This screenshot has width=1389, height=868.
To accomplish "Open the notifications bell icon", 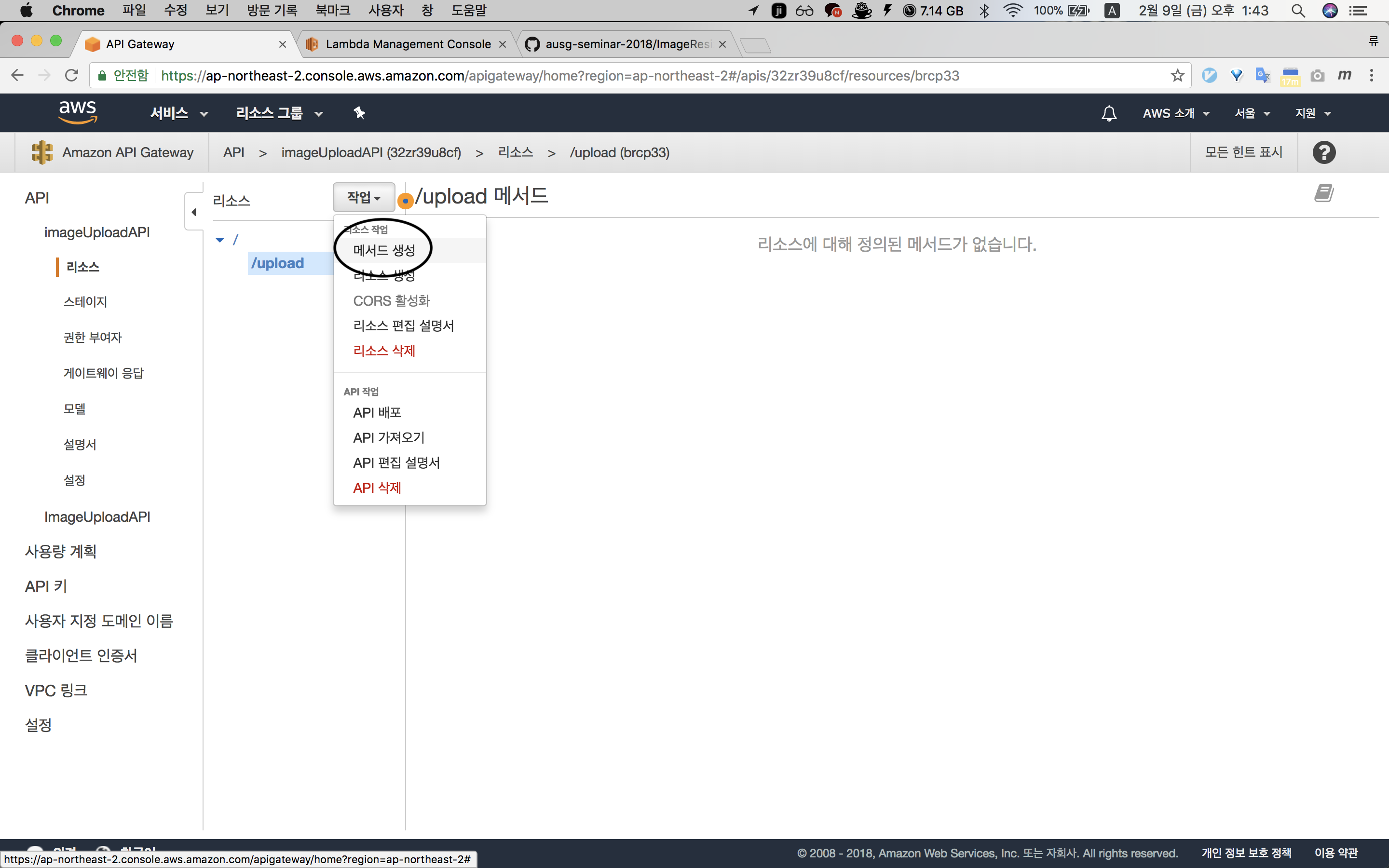I will coord(1109,113).
